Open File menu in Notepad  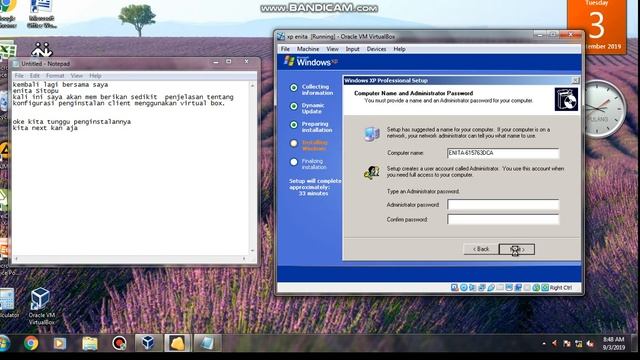click(x=19, y=76)
